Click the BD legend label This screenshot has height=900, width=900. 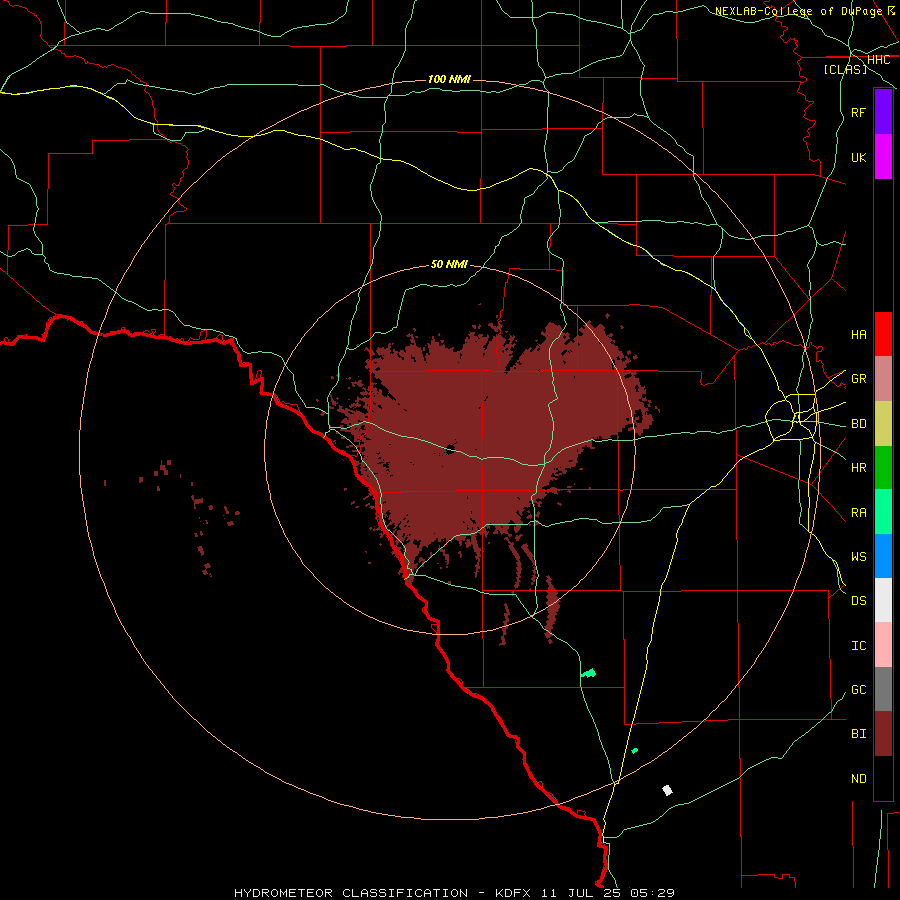(858, 424)
